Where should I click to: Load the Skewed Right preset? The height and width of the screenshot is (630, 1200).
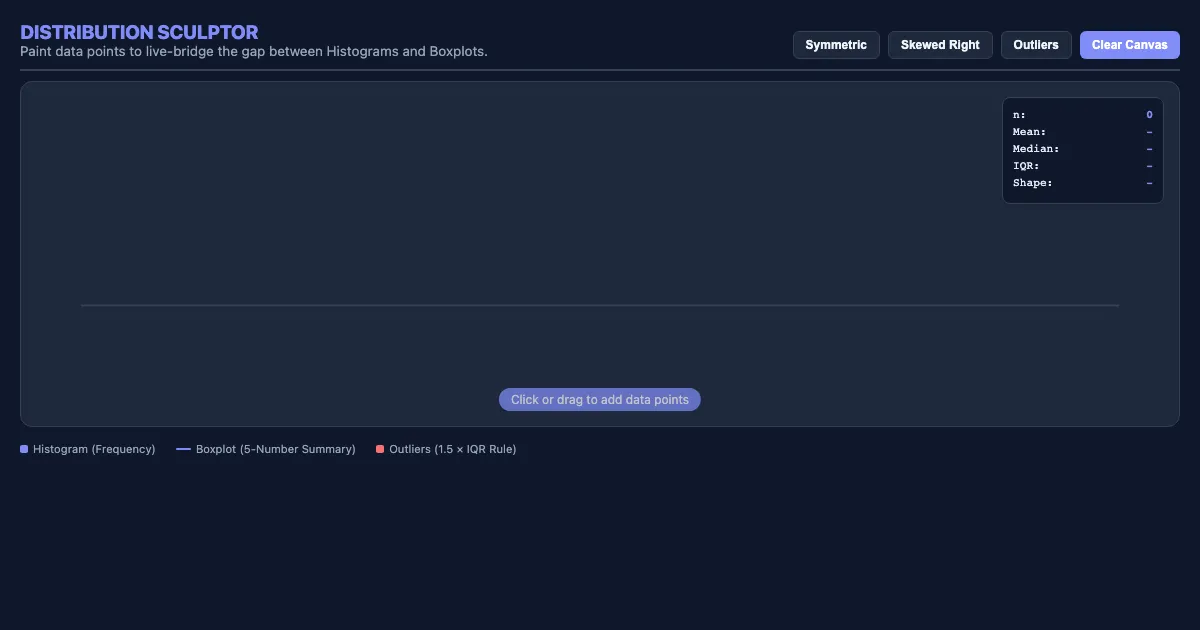point(940,45)
